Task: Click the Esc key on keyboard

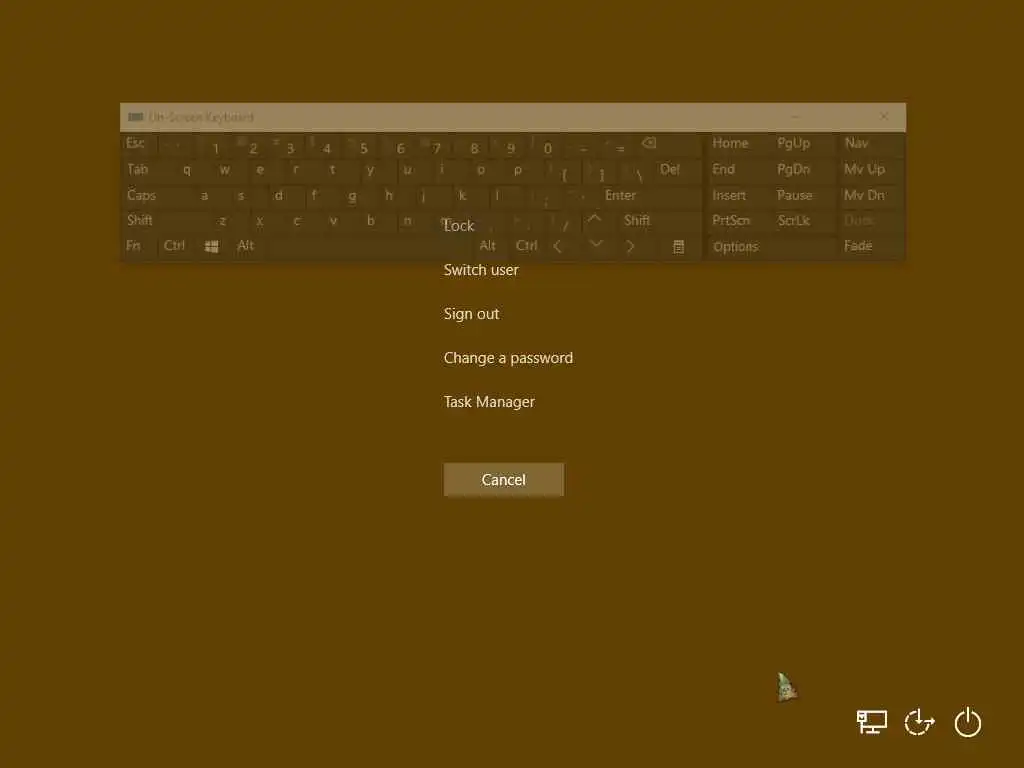Action: (x=135, y=143)
